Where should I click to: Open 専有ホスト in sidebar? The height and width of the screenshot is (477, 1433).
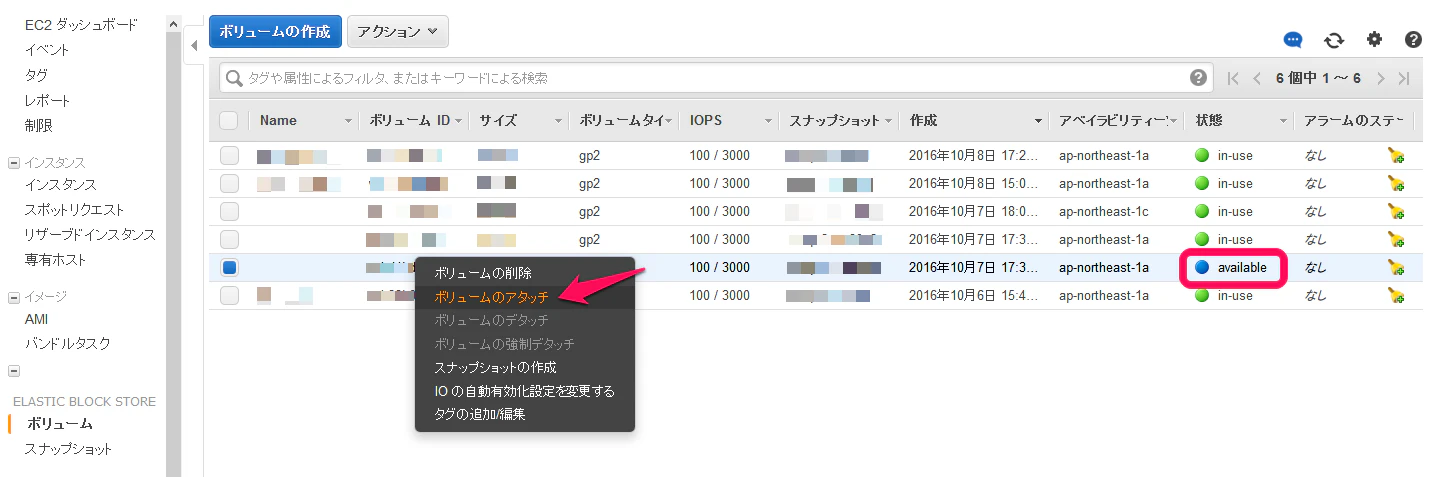tap(55, 259)
